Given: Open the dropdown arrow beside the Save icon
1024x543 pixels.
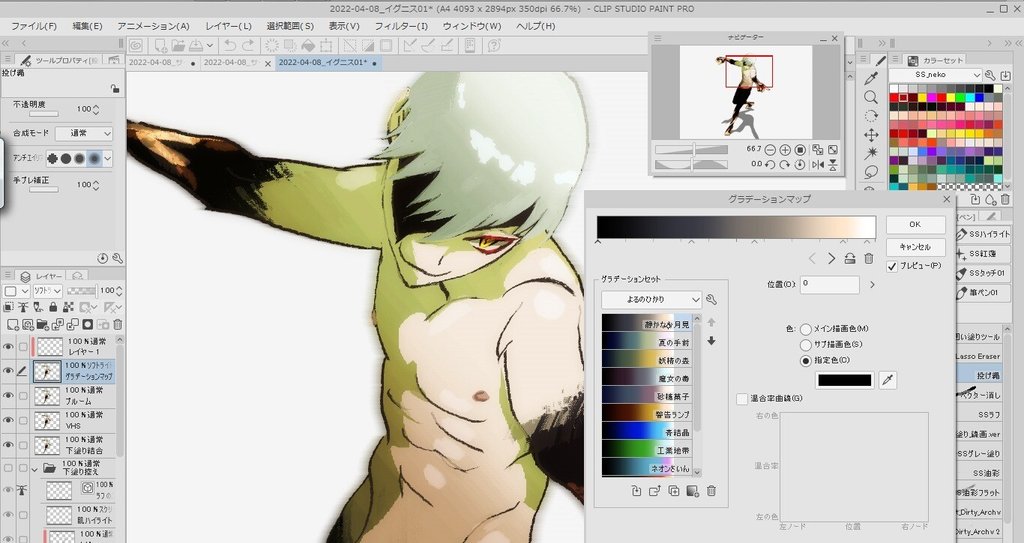Looking at the screenshot, I should point(210,46).
